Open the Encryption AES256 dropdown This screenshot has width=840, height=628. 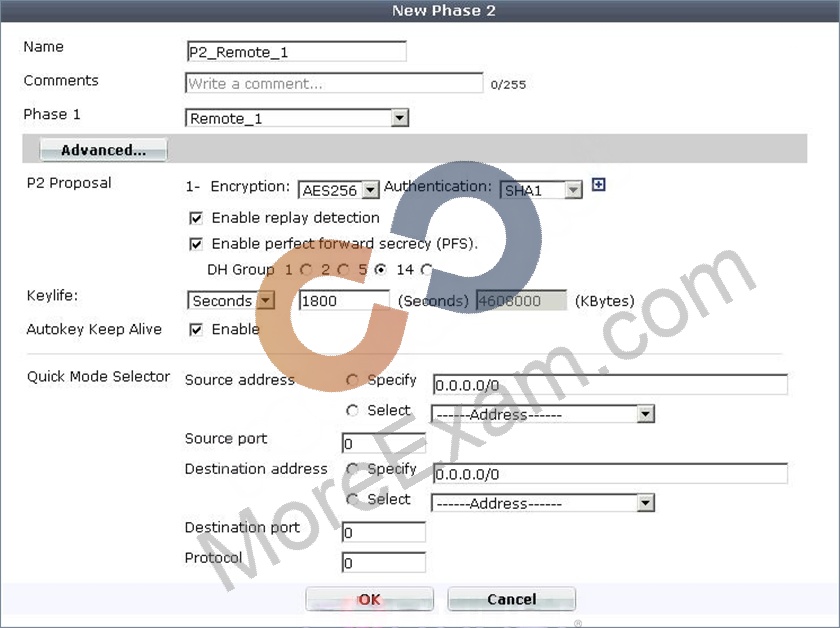click(x=339, y=190)
